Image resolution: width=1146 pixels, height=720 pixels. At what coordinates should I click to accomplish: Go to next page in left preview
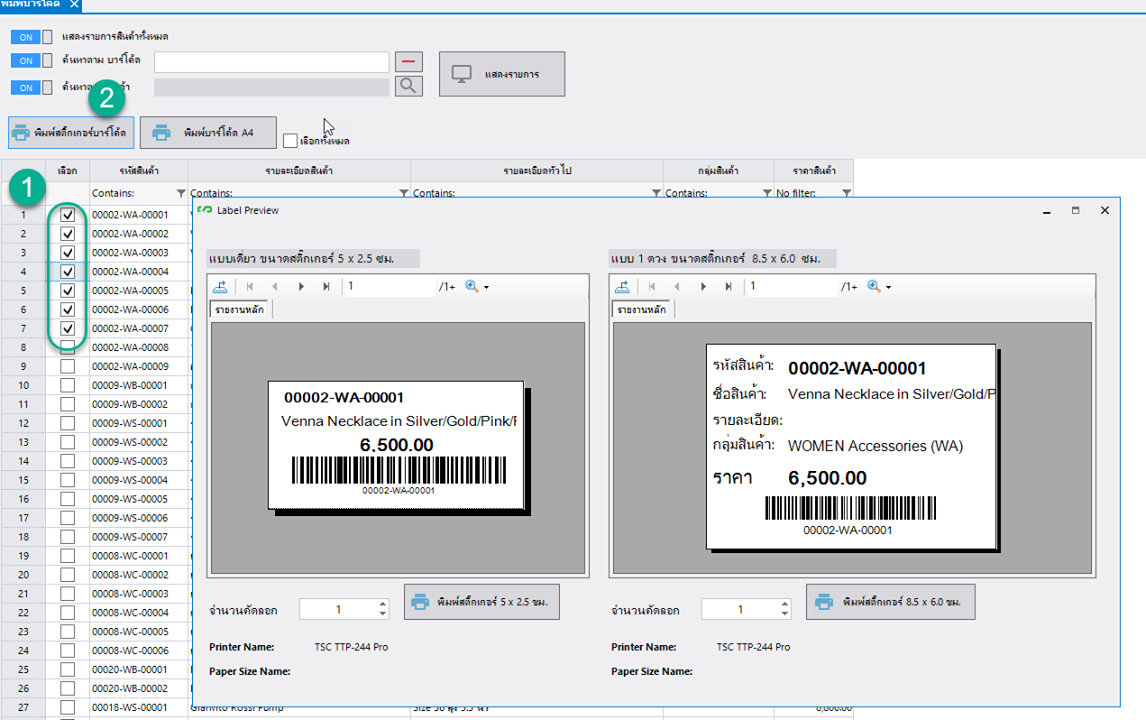pyautogui.click(x=302, y=287)
